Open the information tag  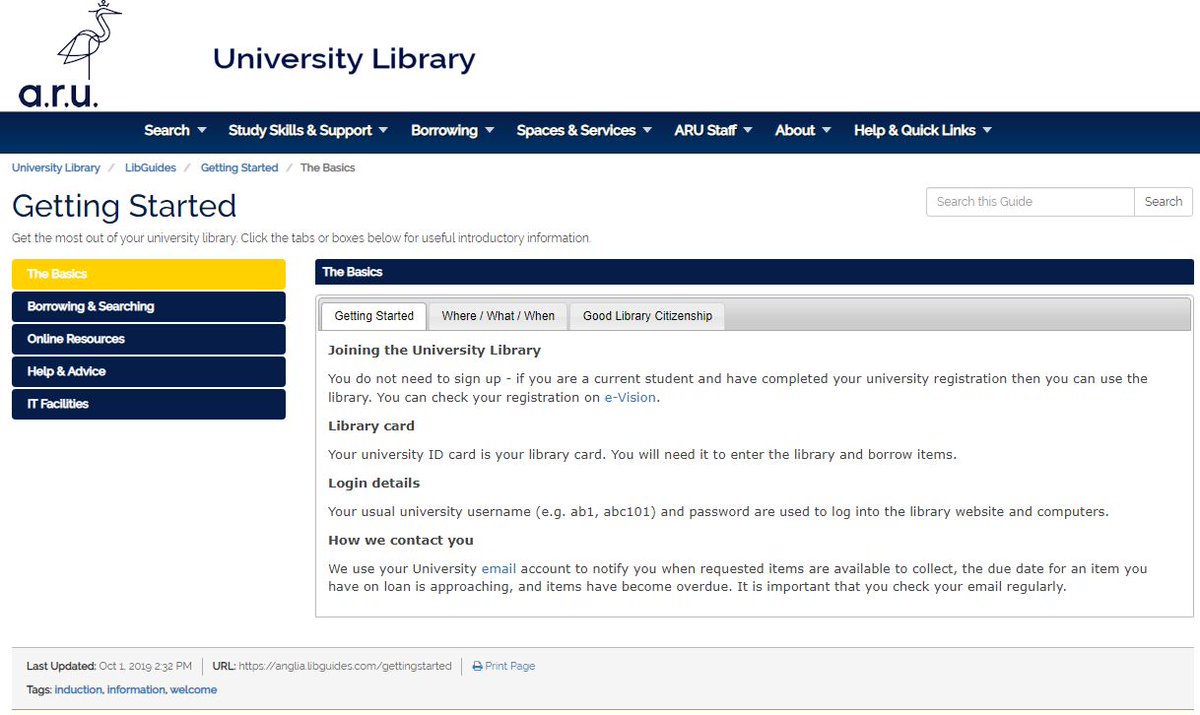(x=136, y=690)
